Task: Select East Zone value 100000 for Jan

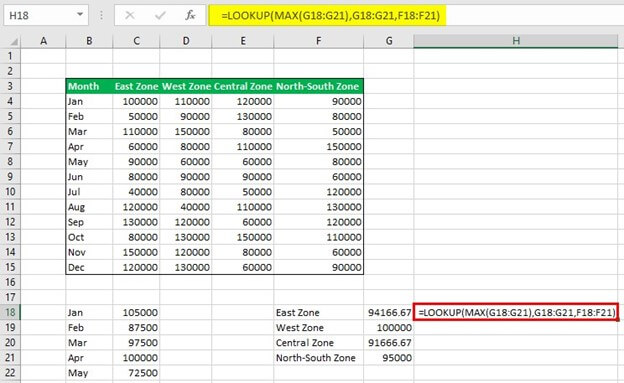Action: [x=136, y=102]
